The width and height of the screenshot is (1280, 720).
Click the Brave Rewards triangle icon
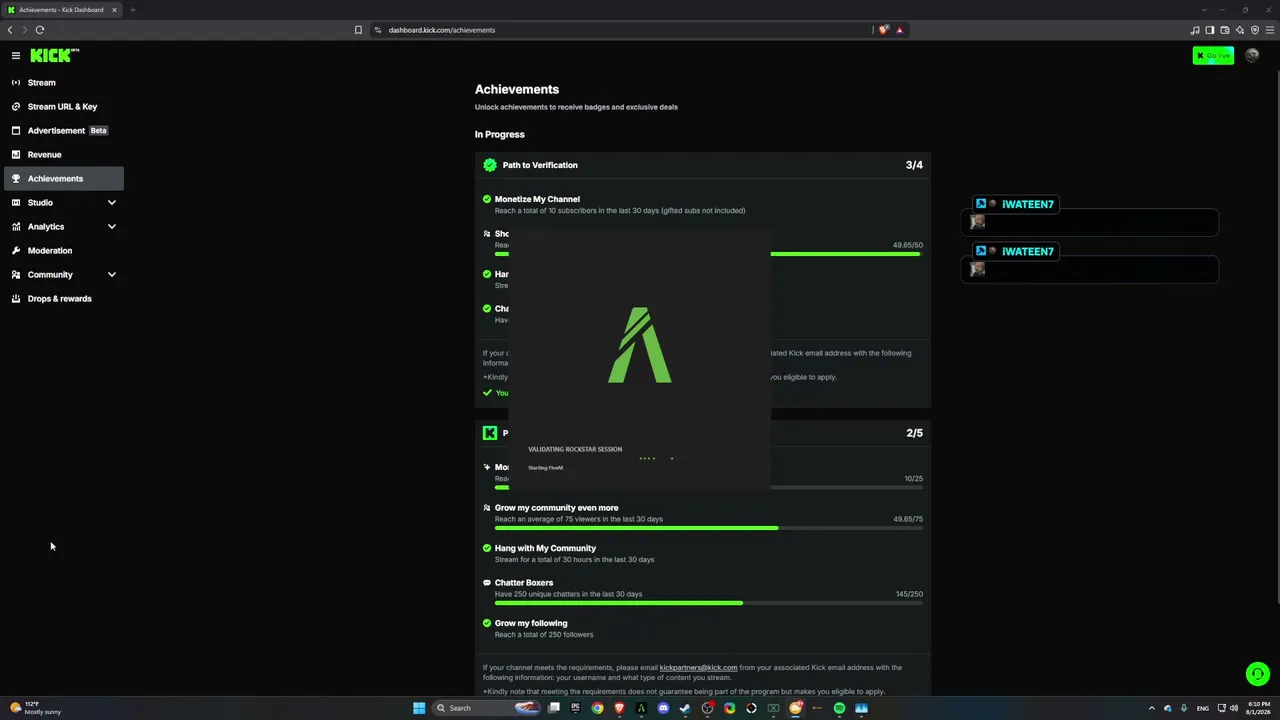click(899, 30)
